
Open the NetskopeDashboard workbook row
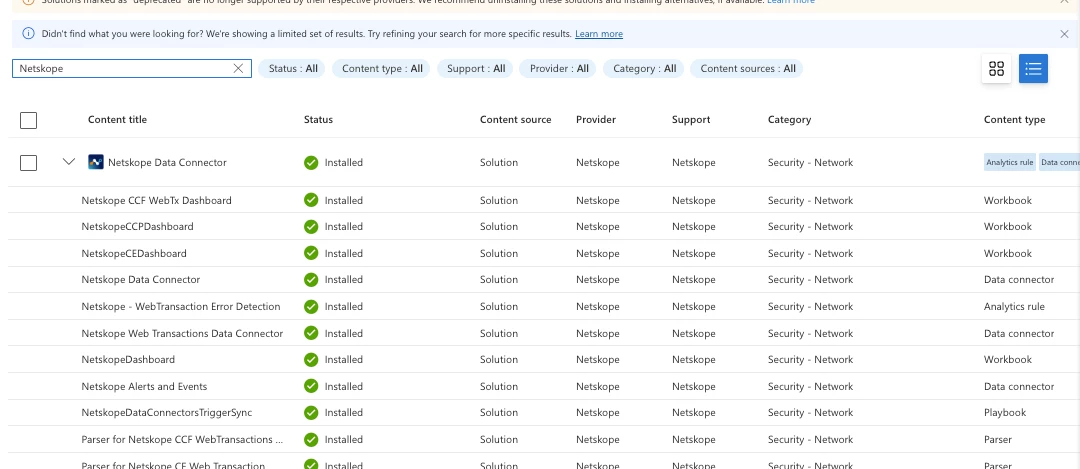544,359
